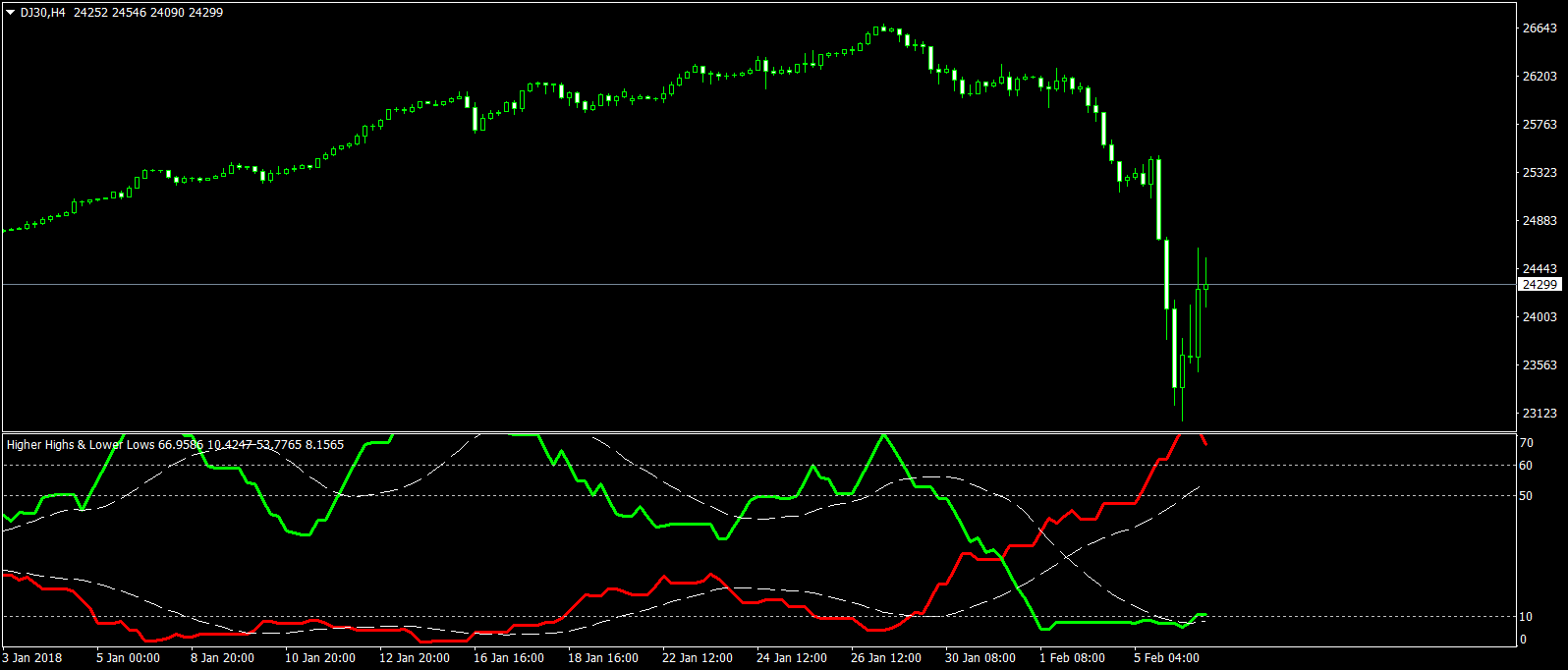
Task: Click the 10 level on indicator scale
Action: click(x=1526, y=617)
